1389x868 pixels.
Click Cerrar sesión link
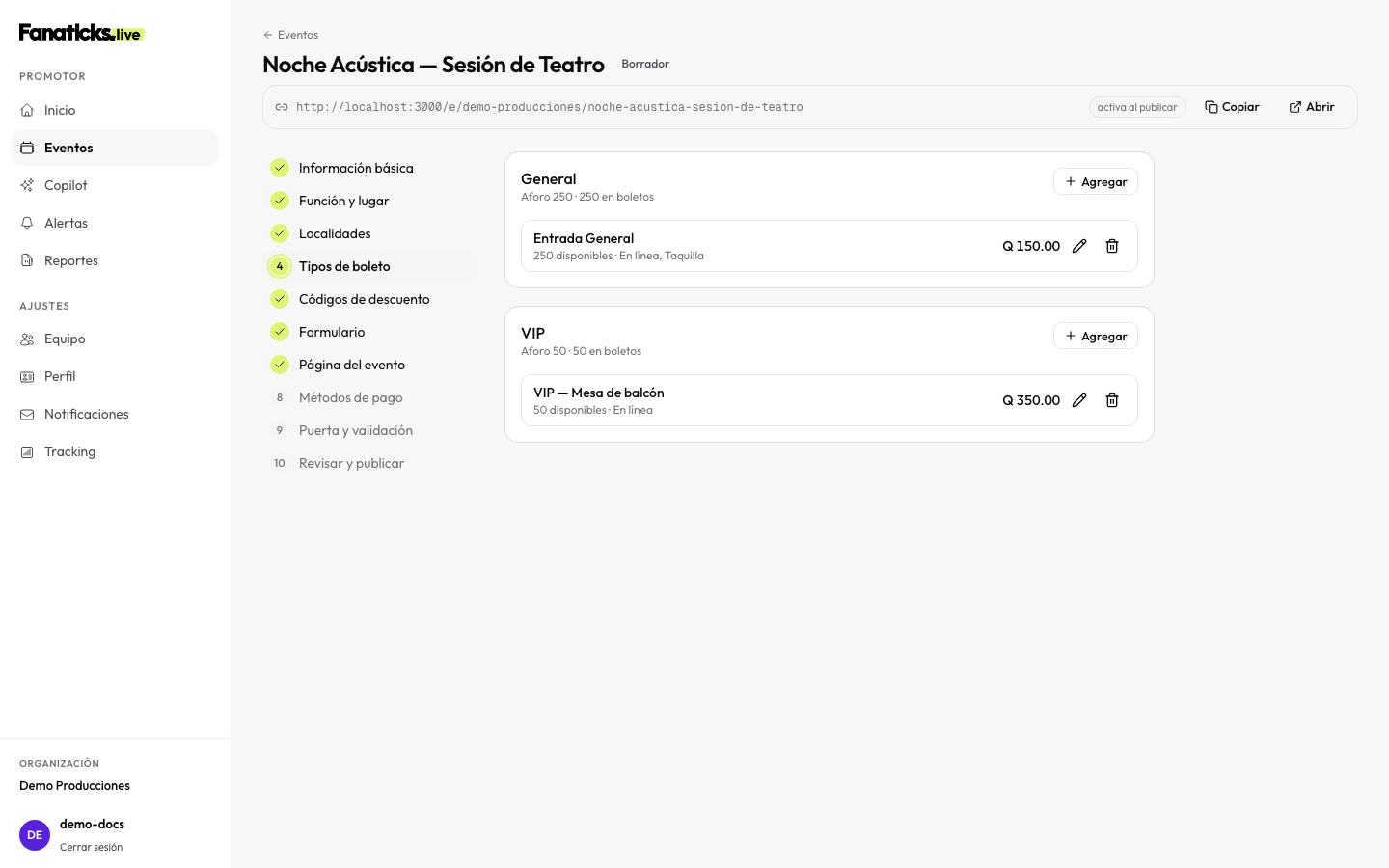pos(91,847)
